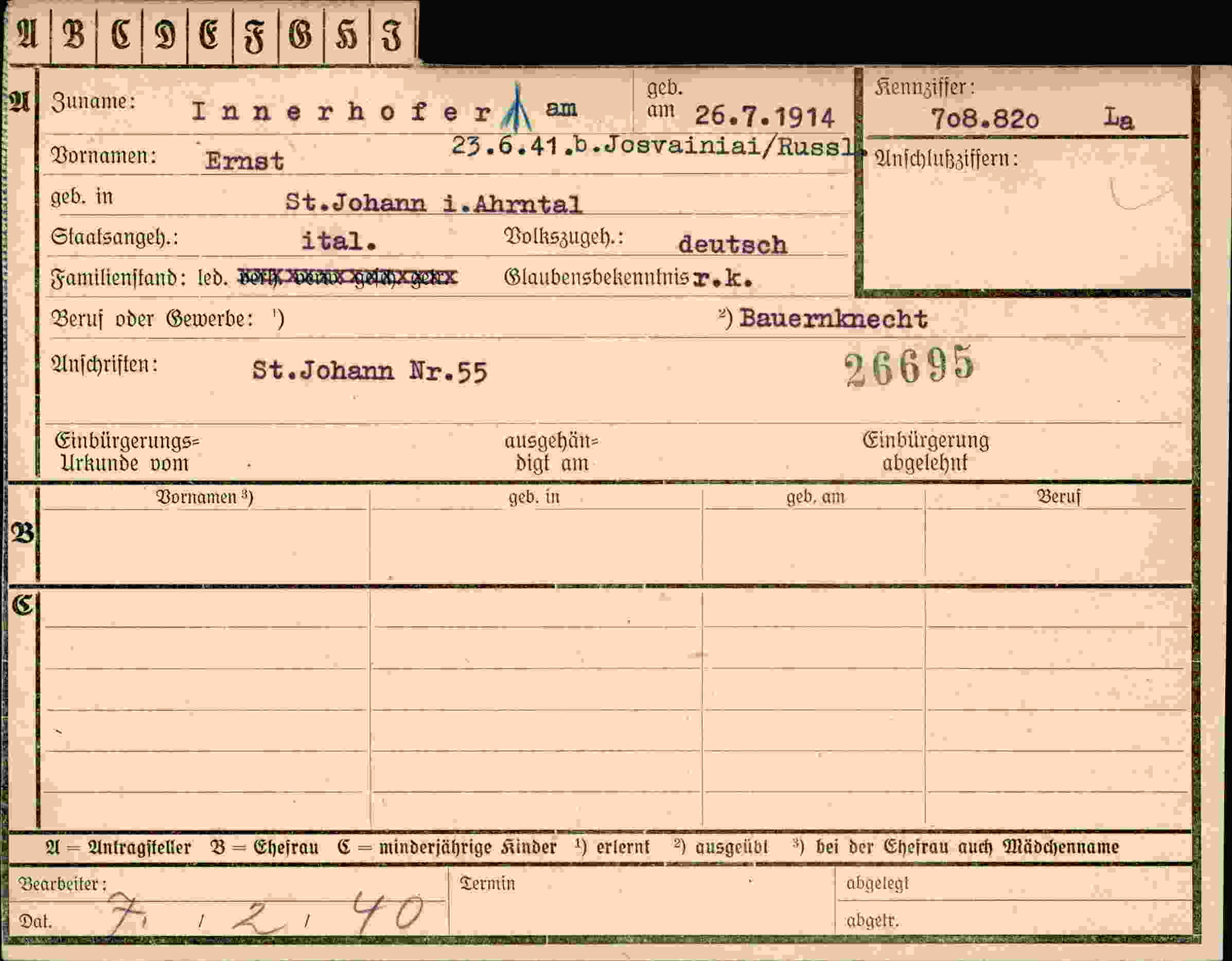
Task: Click the Kennziffer value "708.820"
Action: (x=984, y=119)
